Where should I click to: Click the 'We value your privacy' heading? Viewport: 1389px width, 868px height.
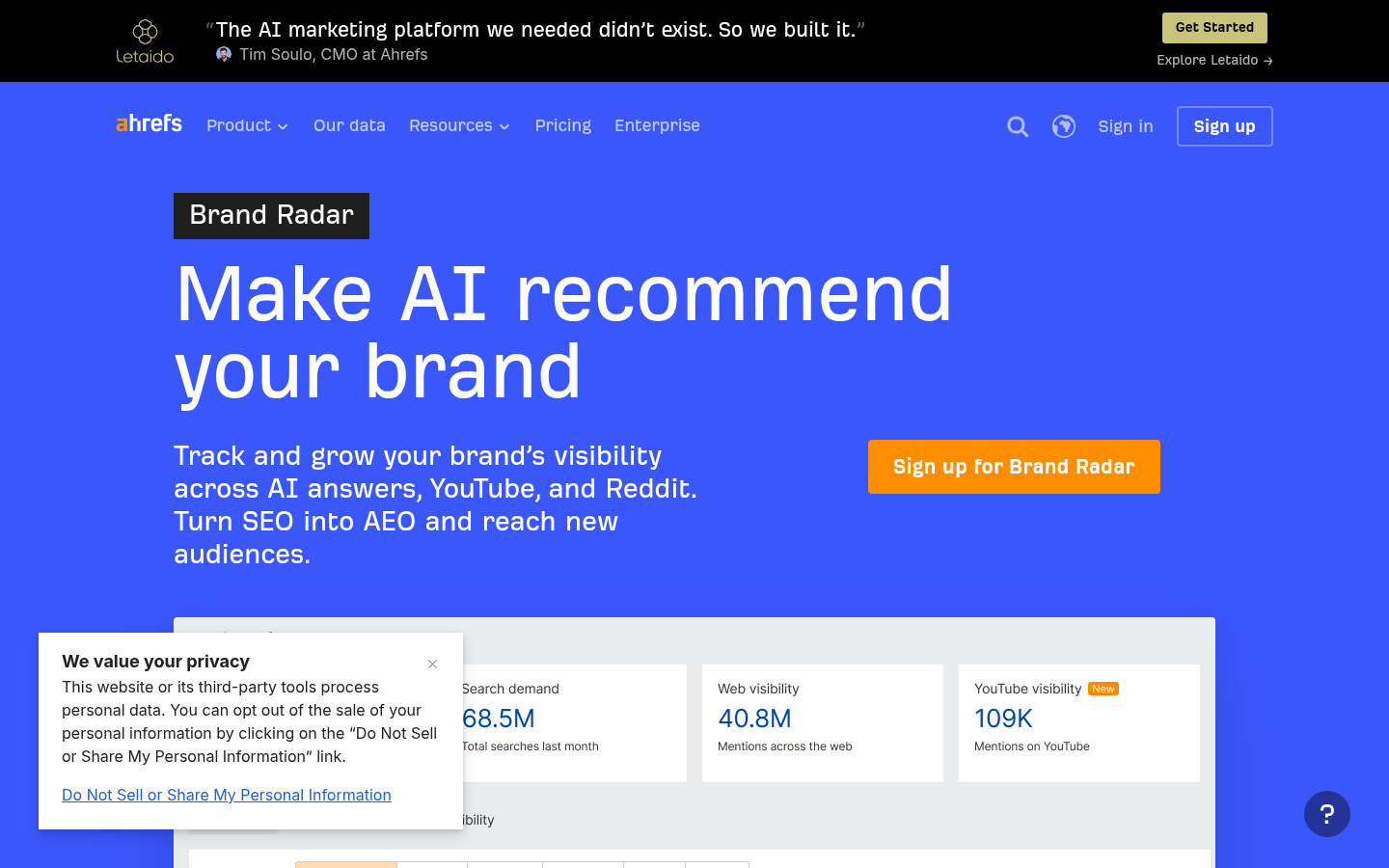[x=155, y=662]
